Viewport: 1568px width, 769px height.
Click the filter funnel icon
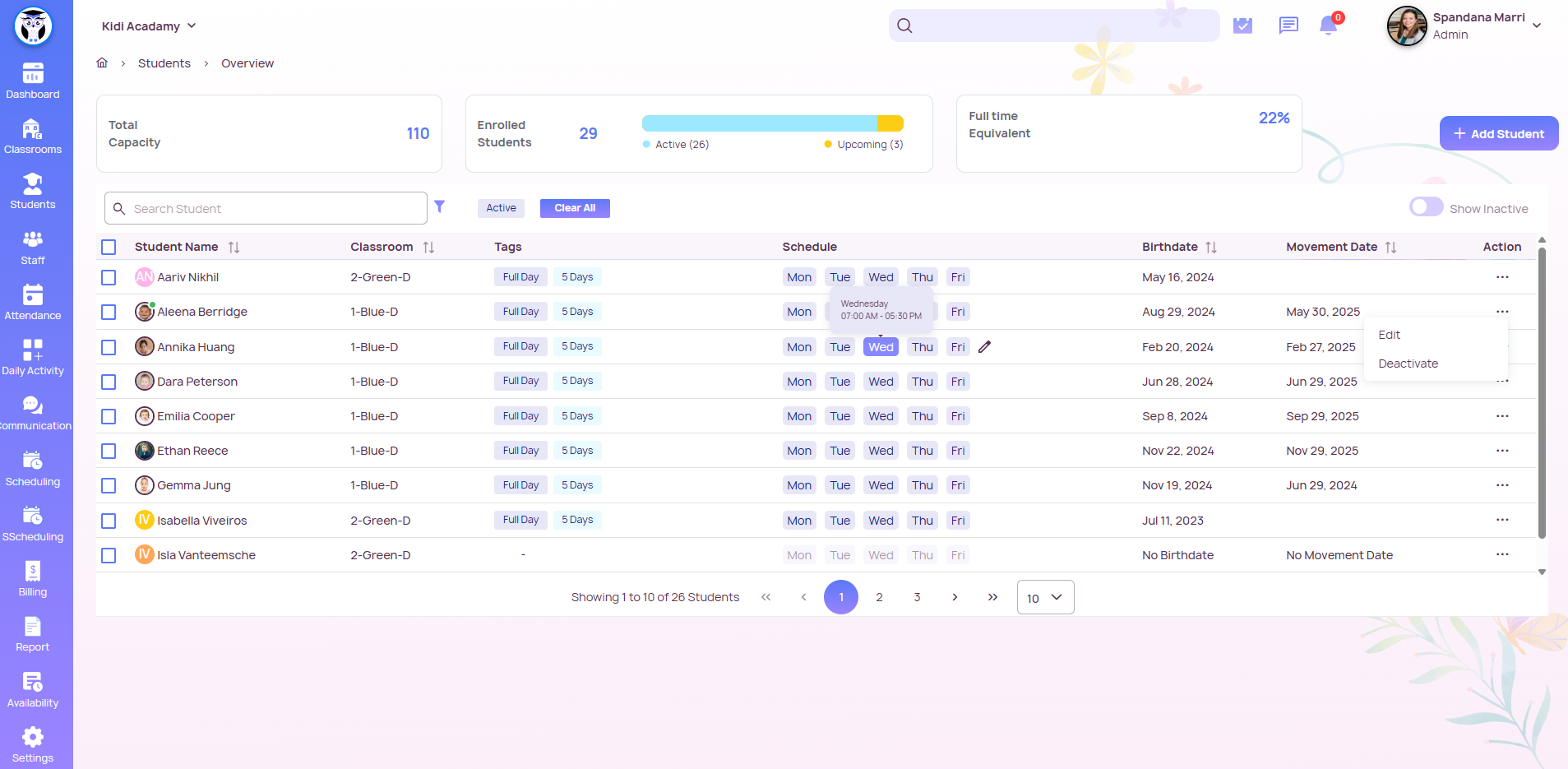pyautogui.click(x=440, y=207)
